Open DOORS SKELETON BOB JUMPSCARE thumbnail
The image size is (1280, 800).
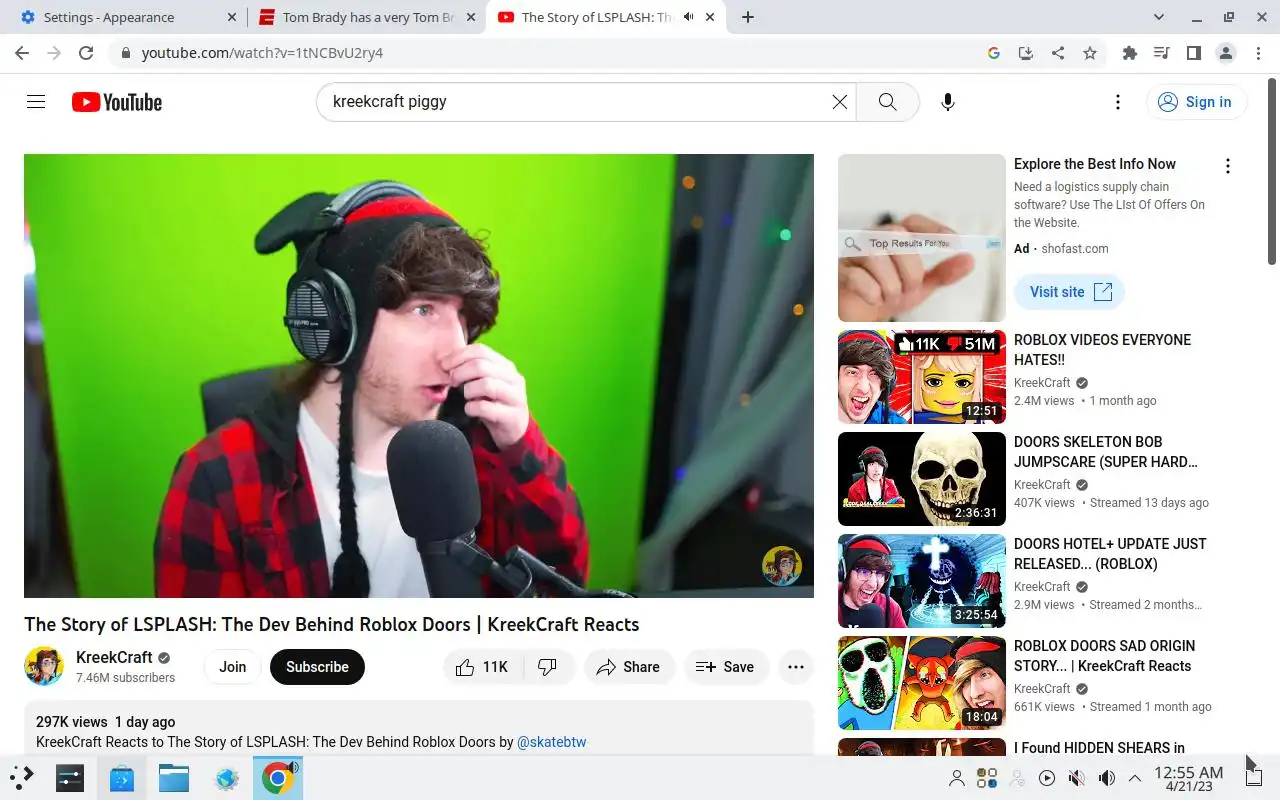(922, 479)
